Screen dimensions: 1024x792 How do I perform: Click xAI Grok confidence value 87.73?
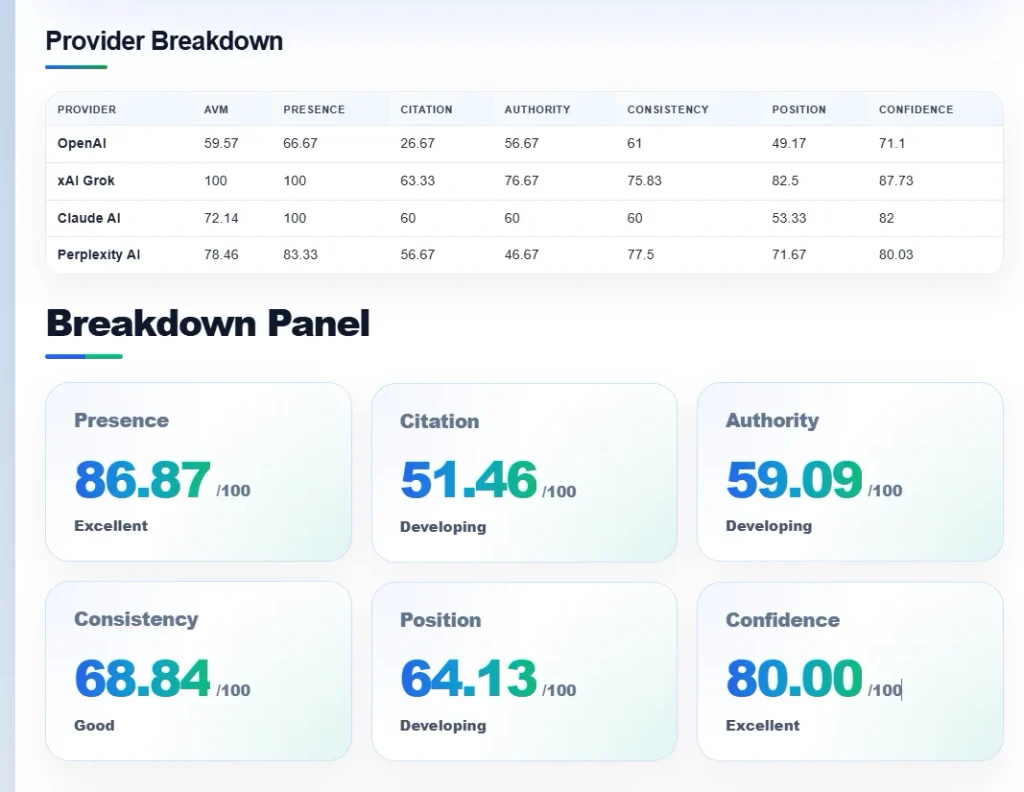895,181
